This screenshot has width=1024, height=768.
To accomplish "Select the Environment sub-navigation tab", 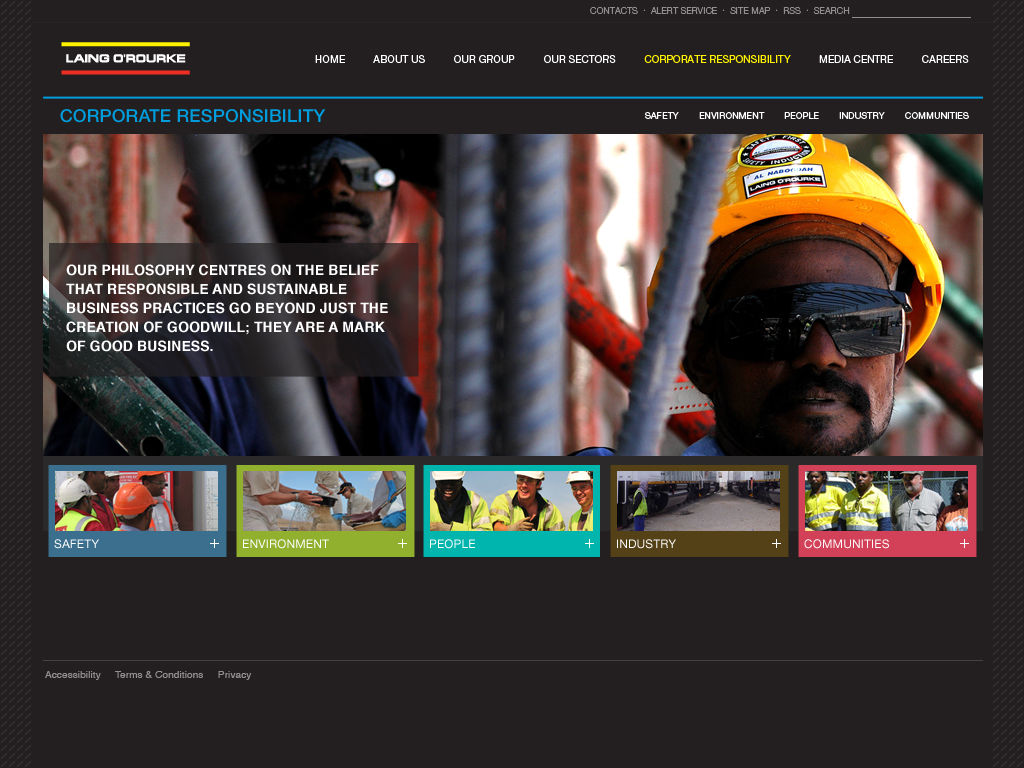I will pyautogui.click(x=731, y=116).
